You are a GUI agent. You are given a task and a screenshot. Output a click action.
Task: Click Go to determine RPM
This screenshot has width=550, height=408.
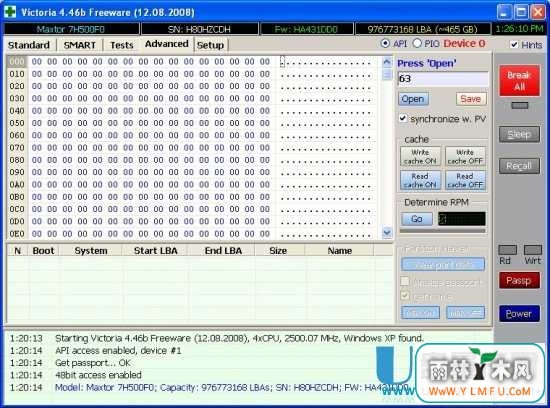(417, 219)
